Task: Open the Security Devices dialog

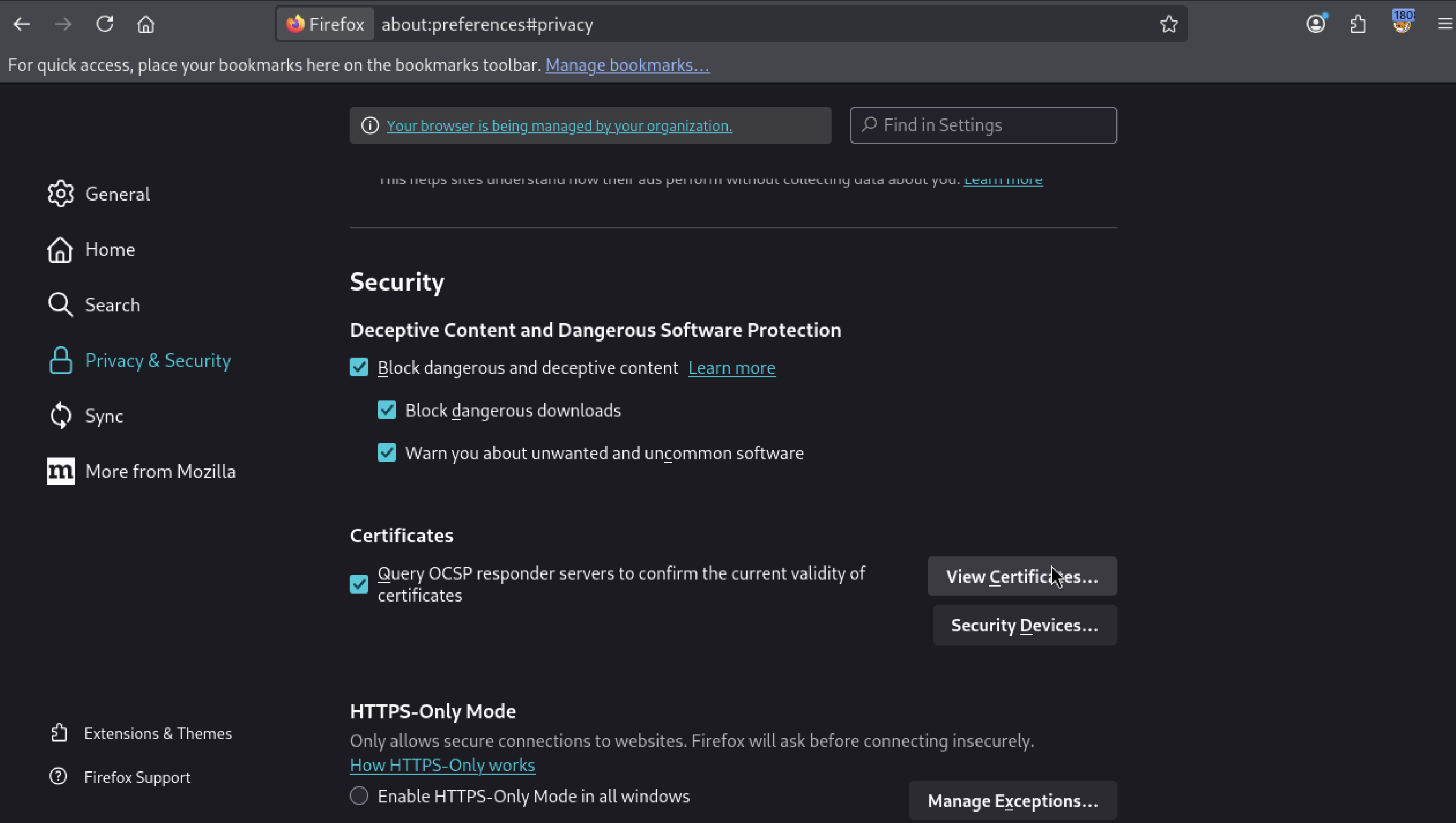Action: (x=1024, y=625)
